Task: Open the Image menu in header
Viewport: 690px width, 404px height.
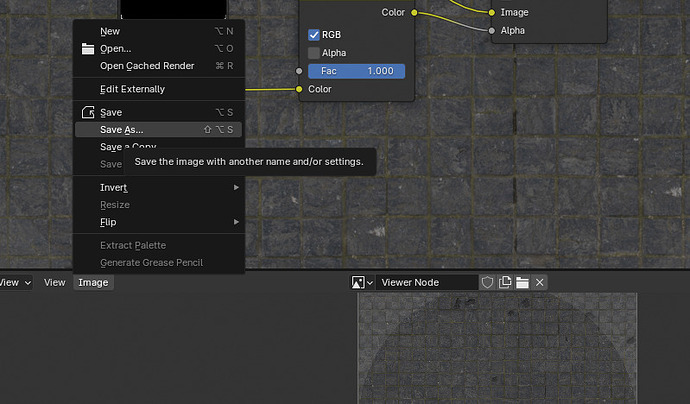Action: [93, 283]
